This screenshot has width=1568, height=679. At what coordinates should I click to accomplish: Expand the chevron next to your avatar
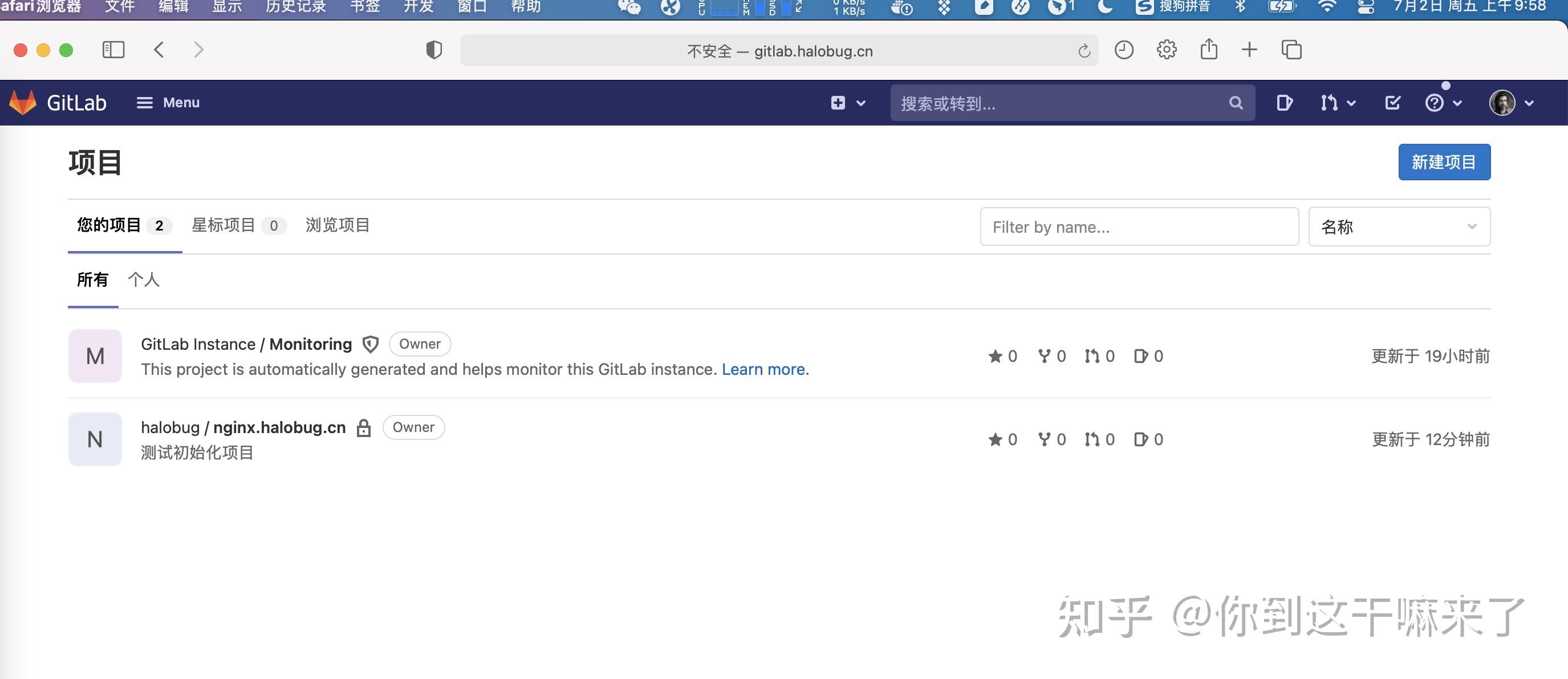coord(1530,102)
